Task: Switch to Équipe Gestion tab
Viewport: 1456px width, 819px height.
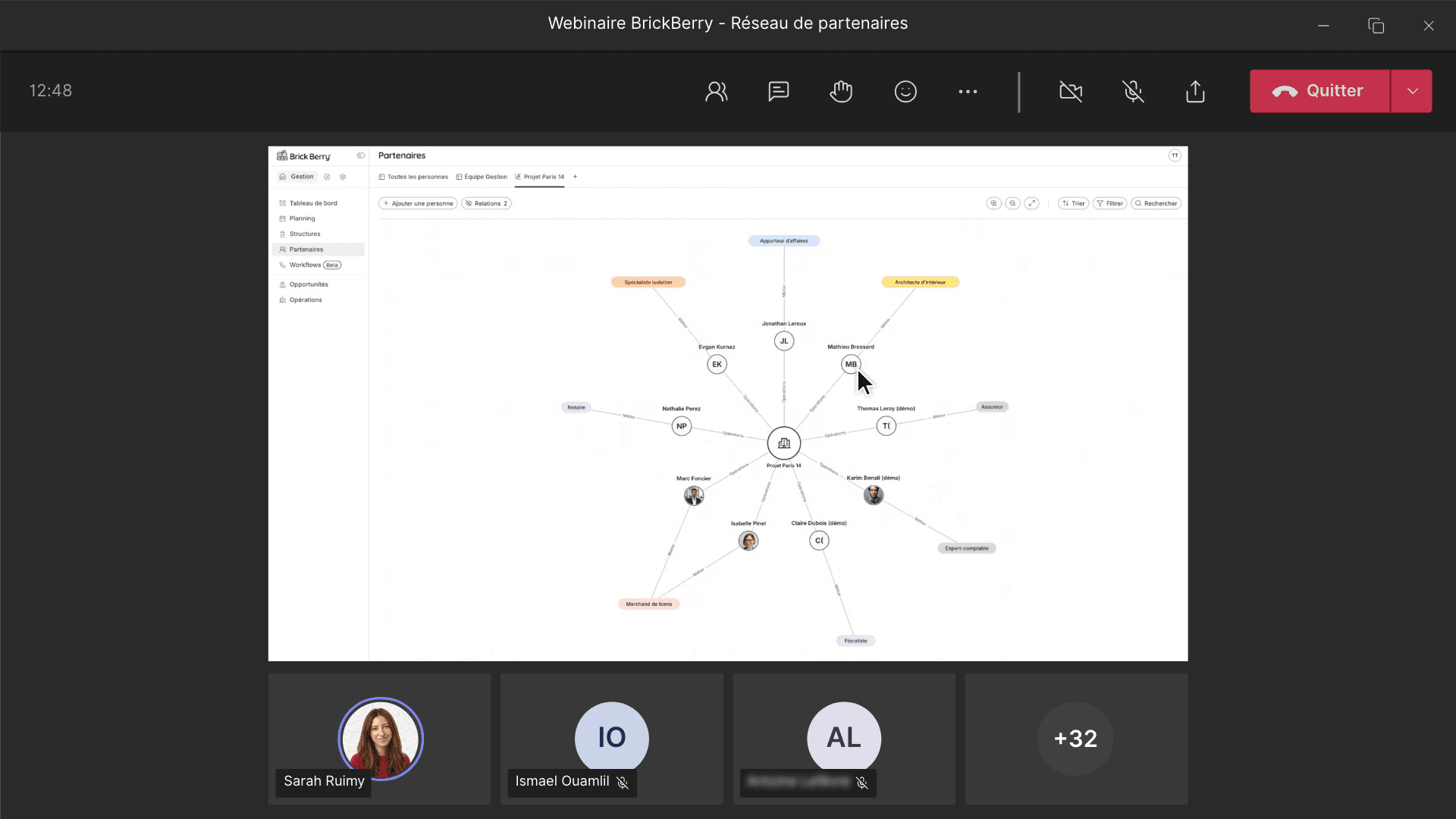Action: coord(482,177)
